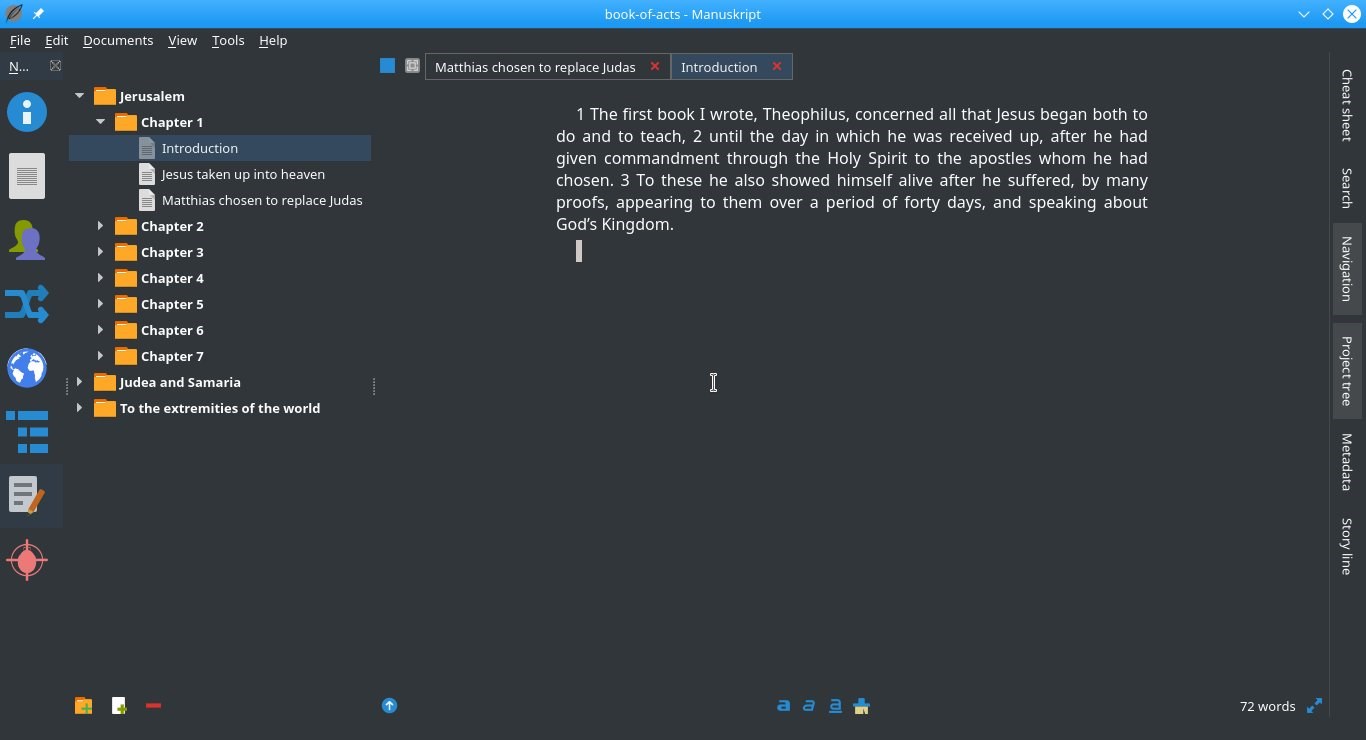This screenshot has height=740, width=1366.
Task: Apply bold formatting to text
Action: click(x=783, y=706)
